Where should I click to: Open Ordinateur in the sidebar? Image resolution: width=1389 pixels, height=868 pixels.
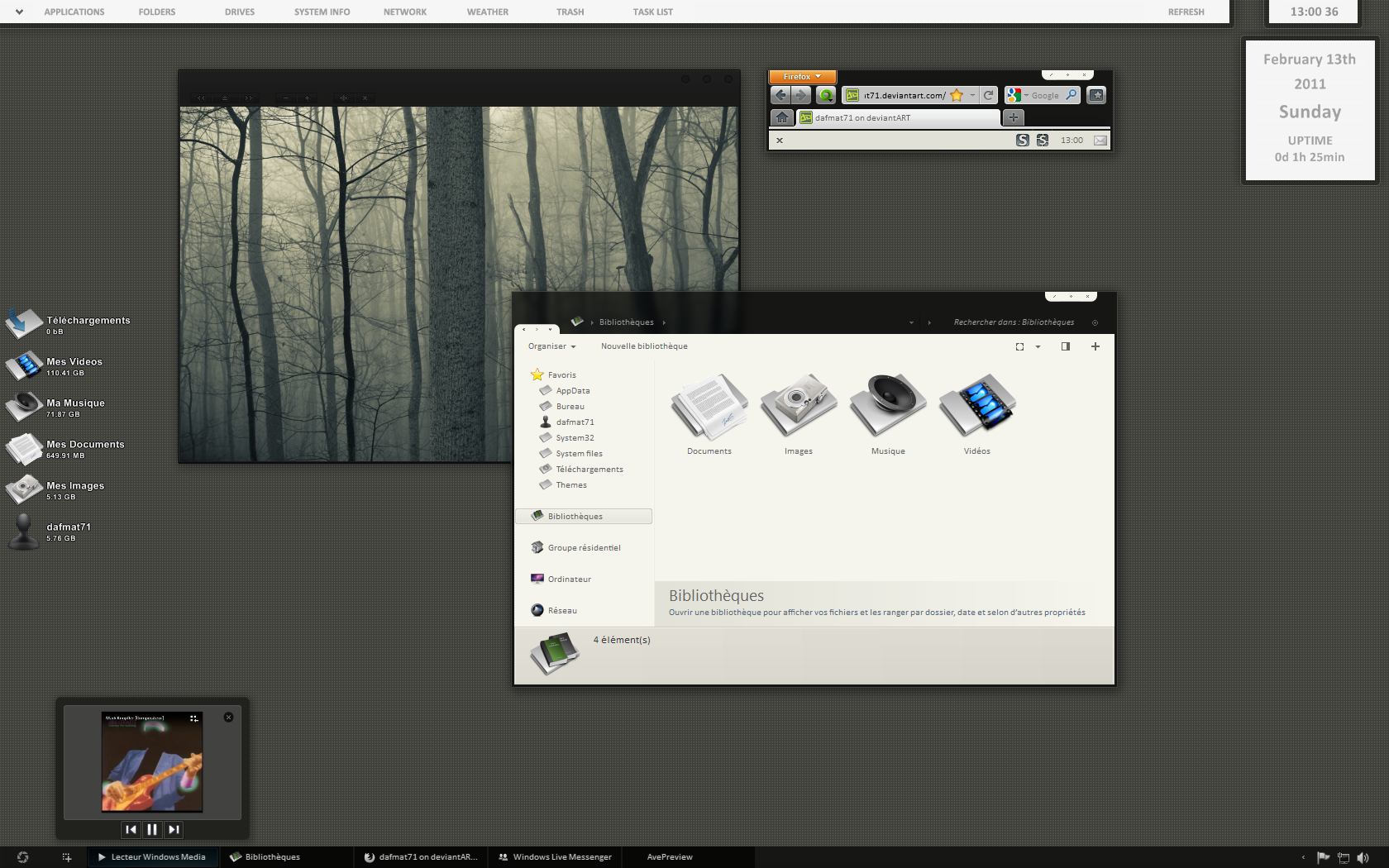(x=561, y=579)
